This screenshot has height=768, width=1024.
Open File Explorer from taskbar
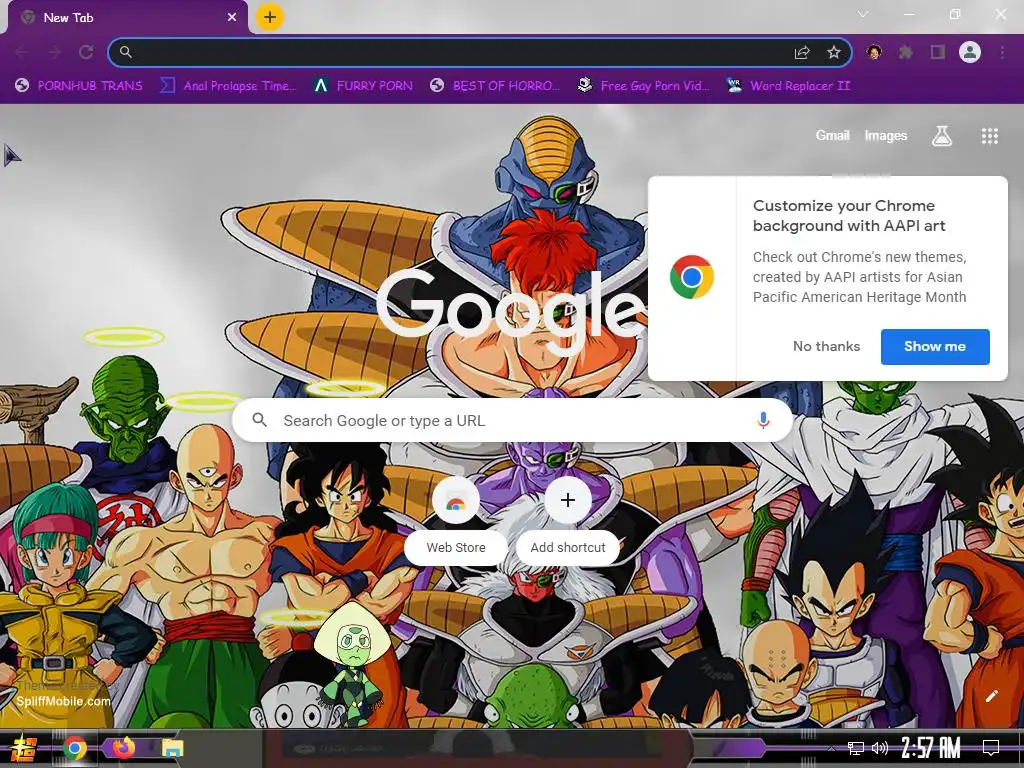[172, 748]
